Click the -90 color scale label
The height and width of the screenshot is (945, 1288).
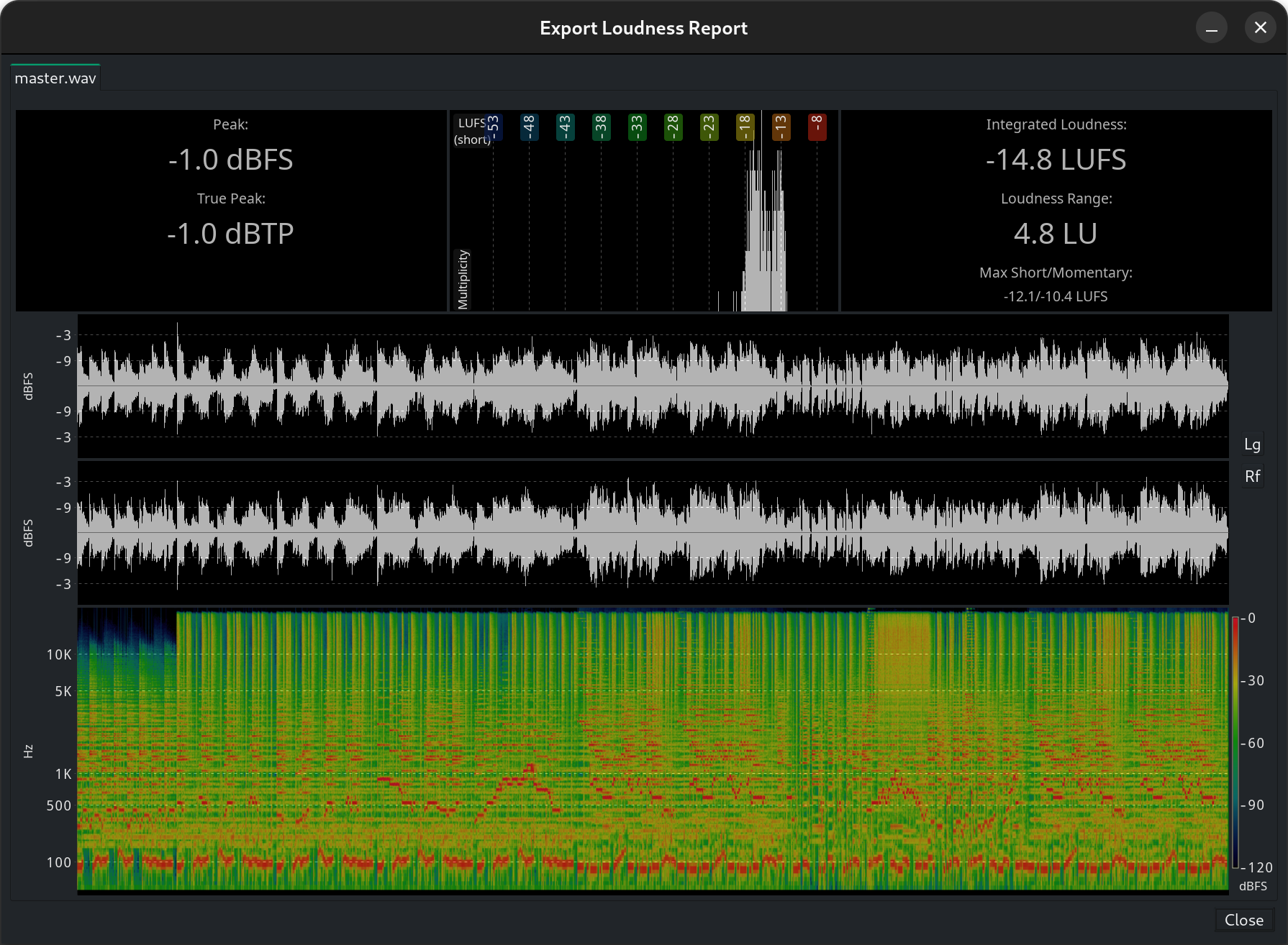click(1253, 805)
